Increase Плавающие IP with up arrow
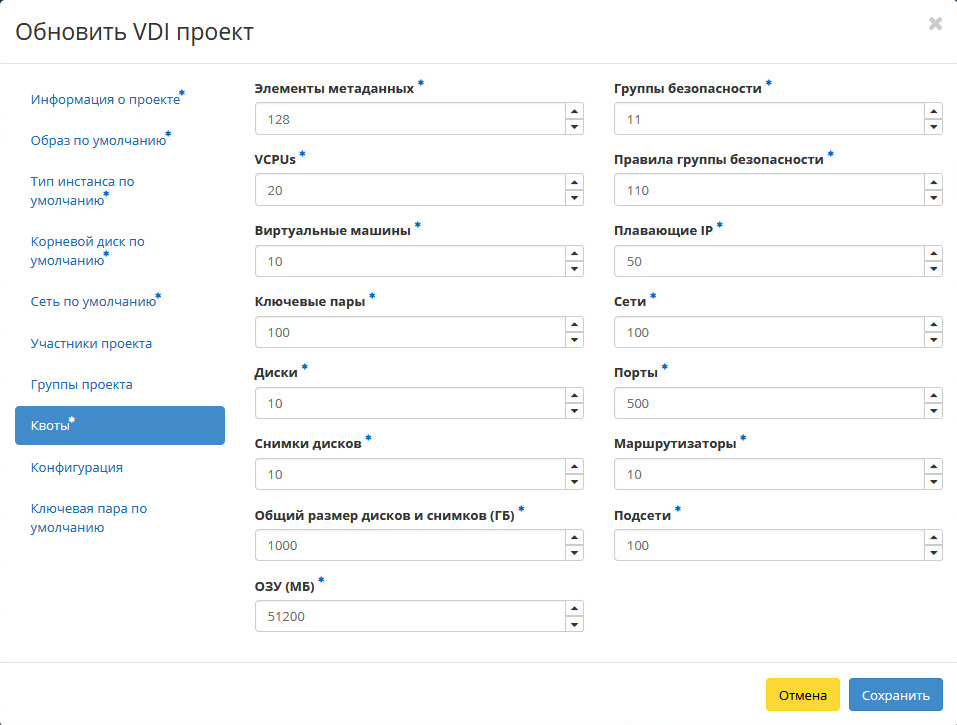Screen dimensions: 957x725 tap(933, 253)
